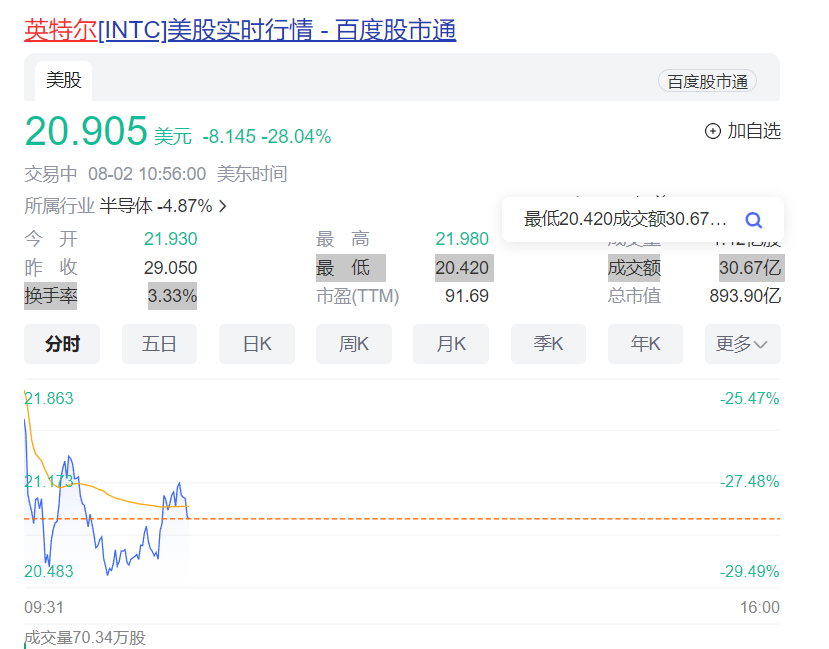The height and width of the screenshot is (649, 829).
Task: Click the 最高 value 21.980
Action: click(462, 239)
